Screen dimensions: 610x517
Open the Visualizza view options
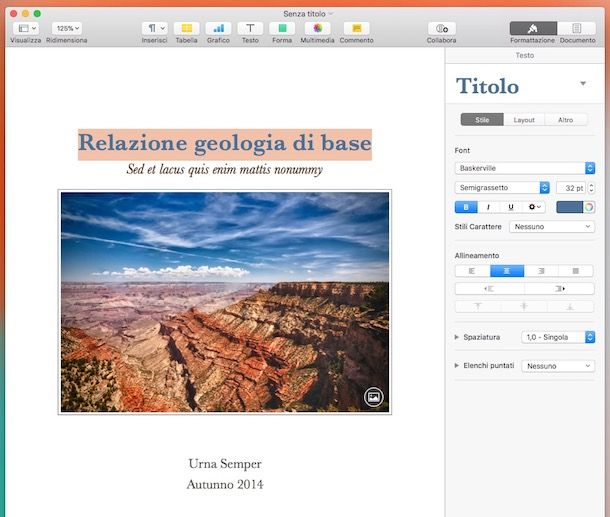pos(26,28)
